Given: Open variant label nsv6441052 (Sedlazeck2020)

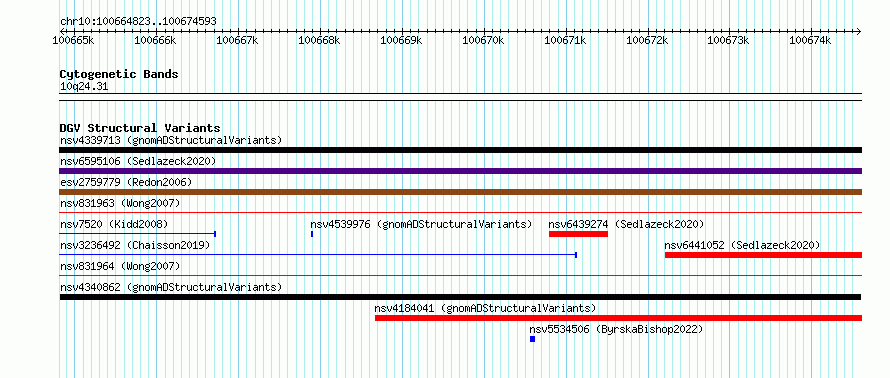Looking at the screenshot, I should (742, 245).
